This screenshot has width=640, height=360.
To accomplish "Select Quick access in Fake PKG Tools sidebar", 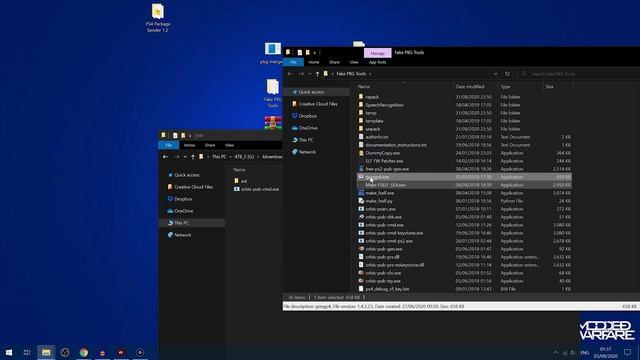I will [311, 92].
